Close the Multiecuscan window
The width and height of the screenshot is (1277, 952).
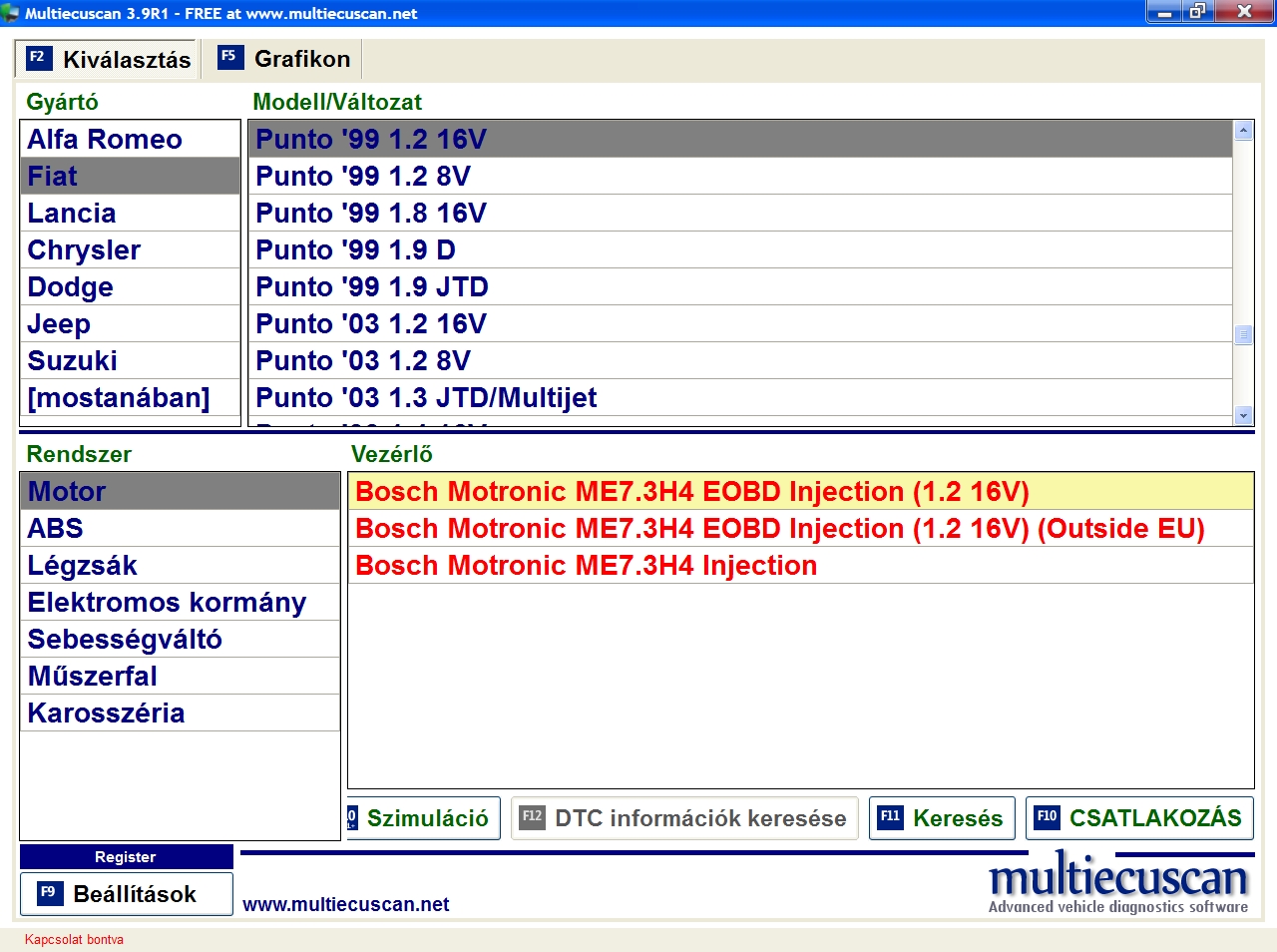pyautogui.click(x=1243, y=12)
